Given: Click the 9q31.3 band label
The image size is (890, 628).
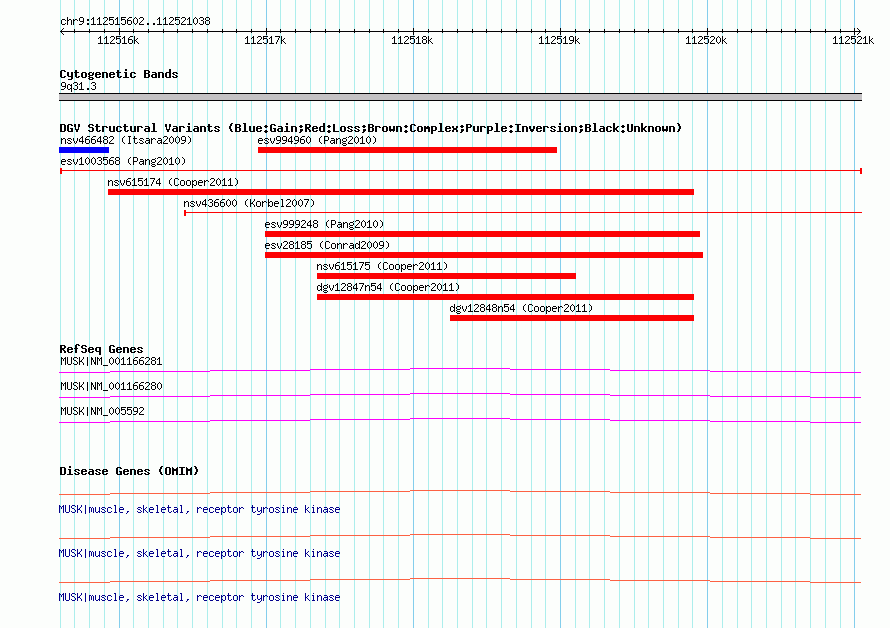Looking at the screenshot, I should tap(78, 86).
